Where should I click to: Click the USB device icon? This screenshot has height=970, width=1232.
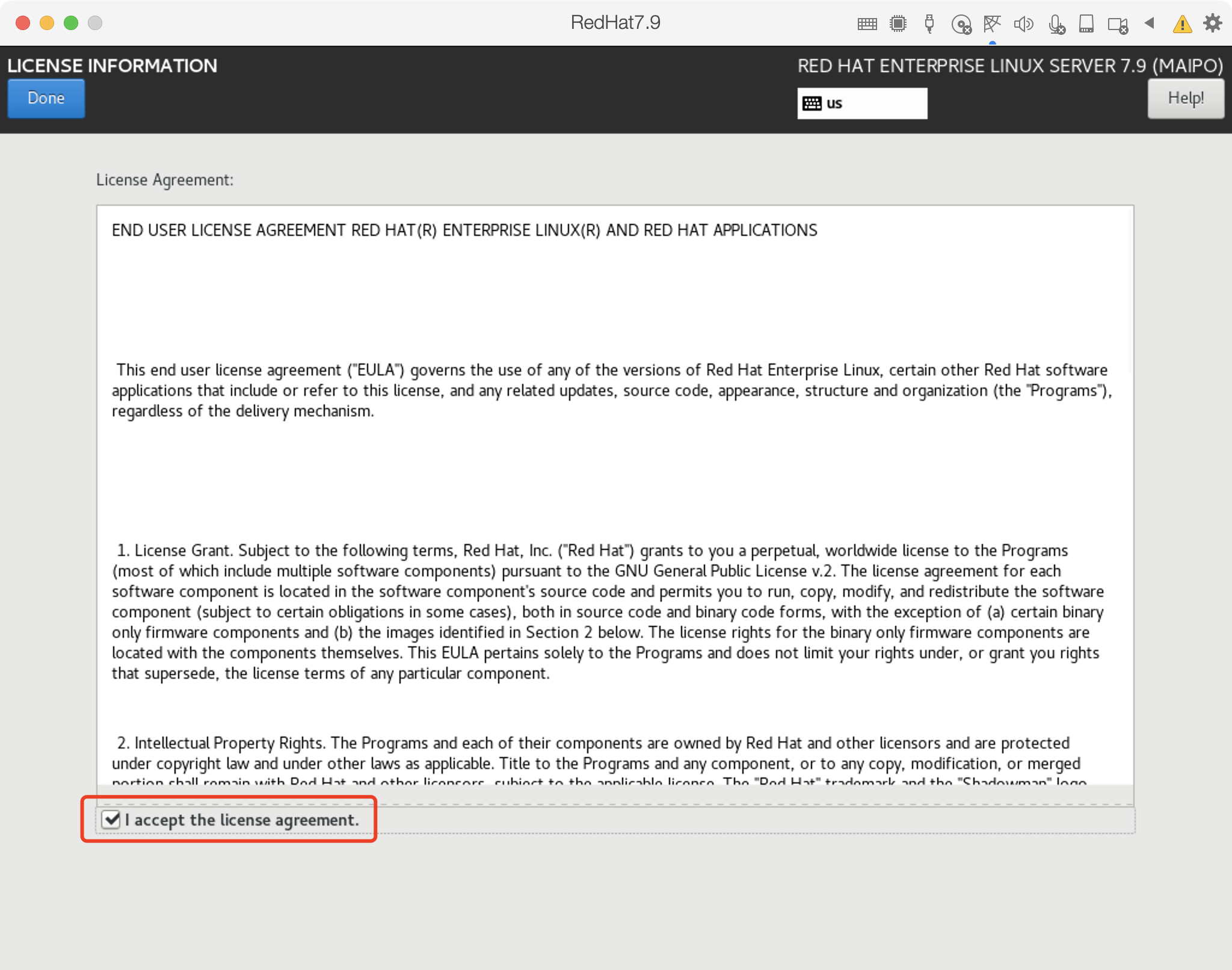click(x=929, y=24)
